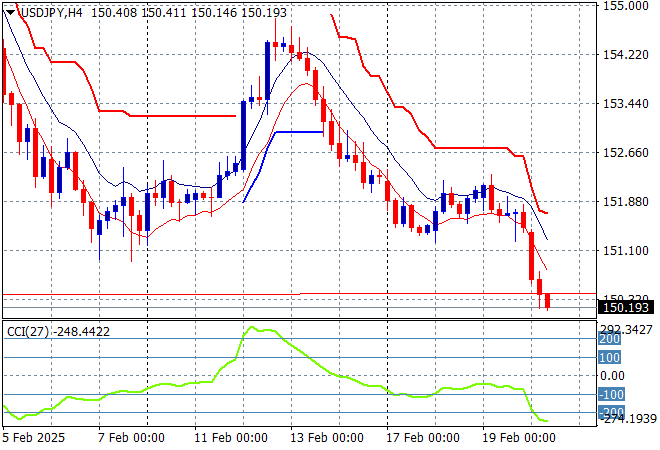This screenshot has height=450, width=660.
Task: Select the 11 Feb 00:00 date label
Action: (x=230, y=437)
